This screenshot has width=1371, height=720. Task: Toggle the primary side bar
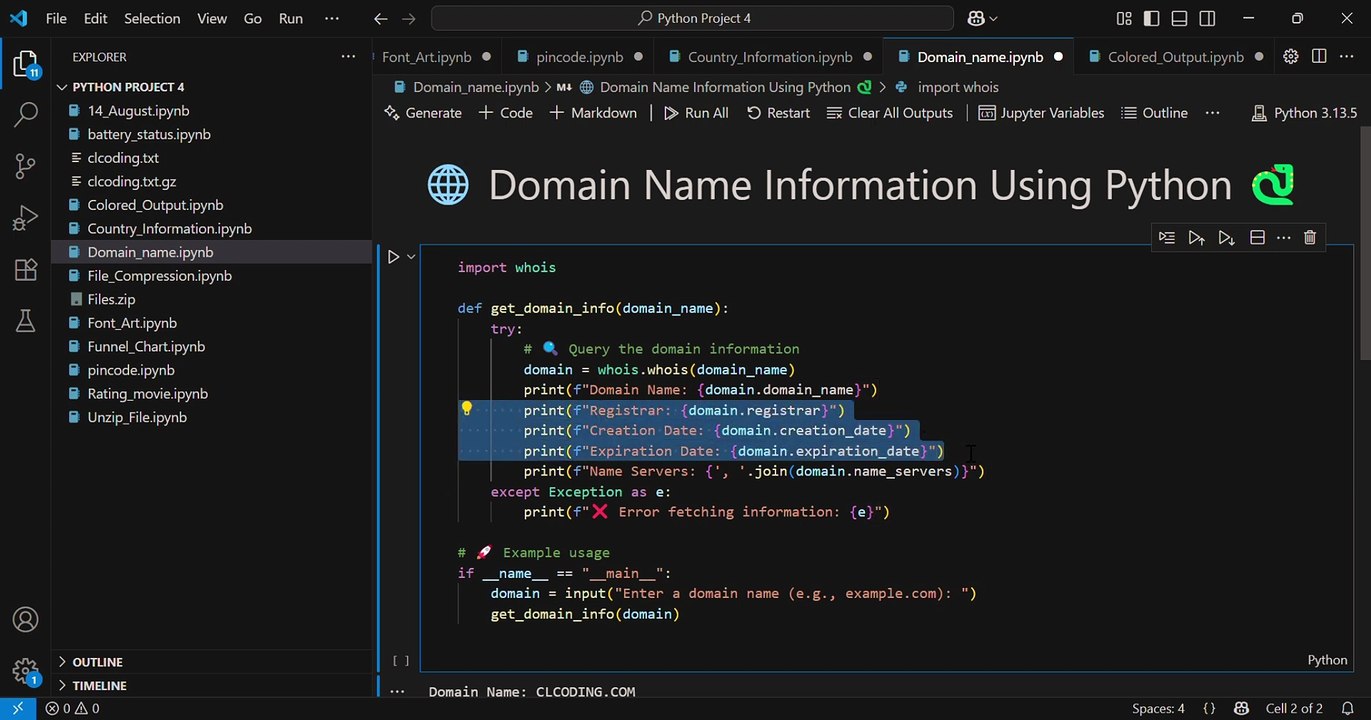pyautogui.click(x=1152, y=18)
